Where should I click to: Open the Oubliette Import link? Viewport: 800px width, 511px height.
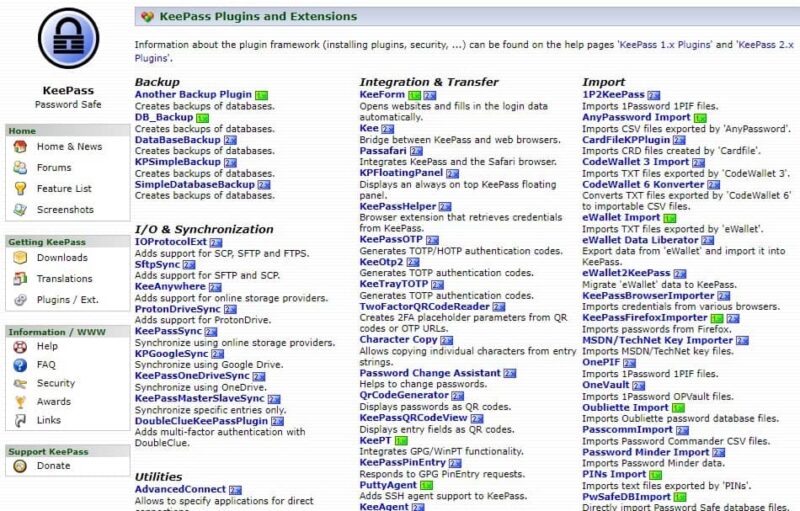pyautogui.click(x=626, y=407)
